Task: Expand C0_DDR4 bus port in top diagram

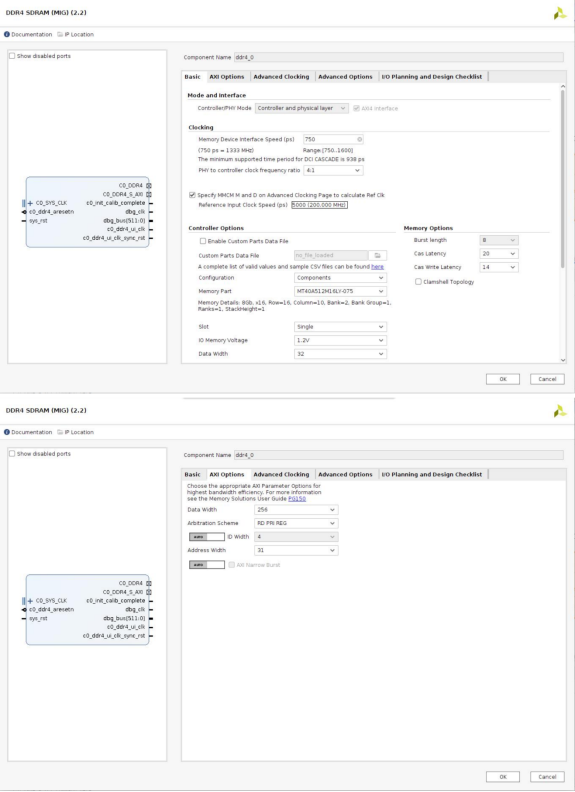Action: [149, 185]
